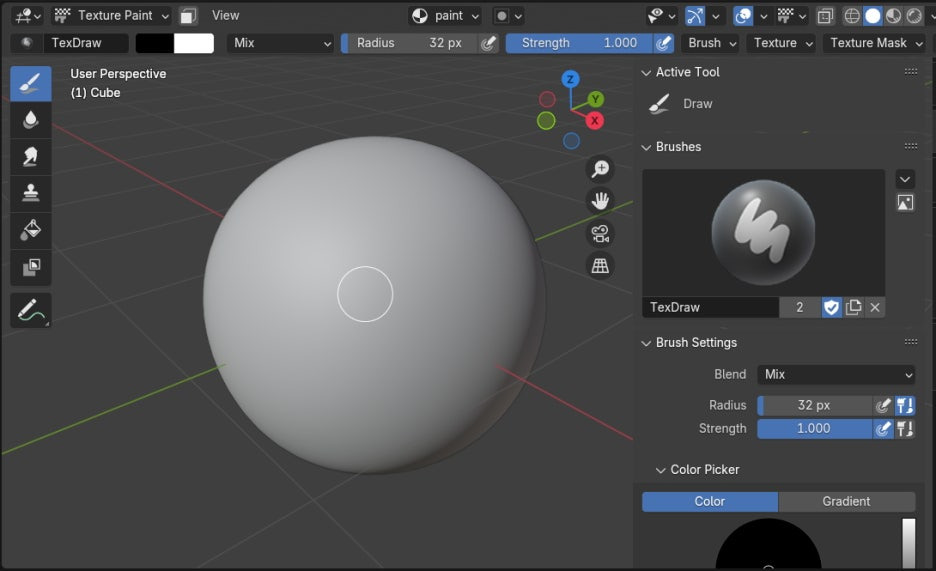Switch perspective/orthographic with grid icon

pos(600,266)
